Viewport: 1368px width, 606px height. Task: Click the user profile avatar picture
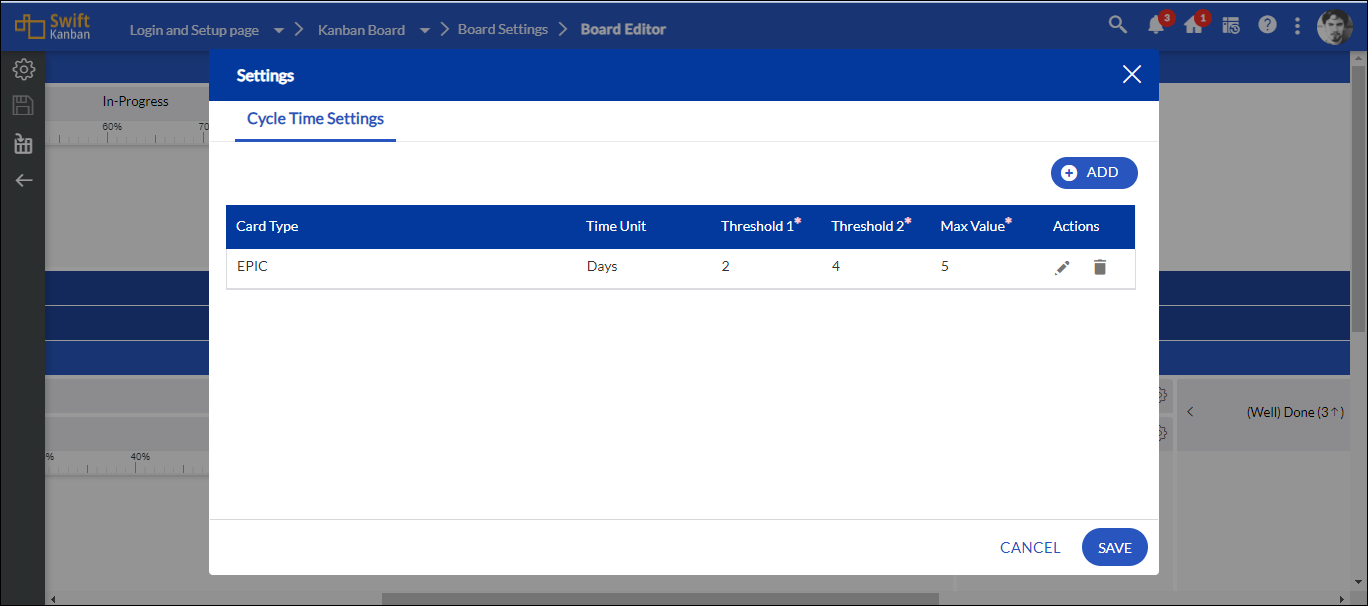pos(1335,26)
